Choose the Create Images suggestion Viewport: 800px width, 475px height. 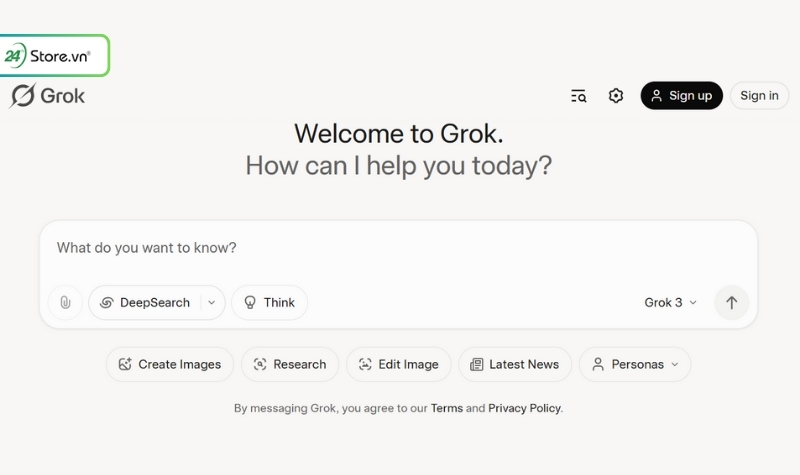click(x=170, y=364)
